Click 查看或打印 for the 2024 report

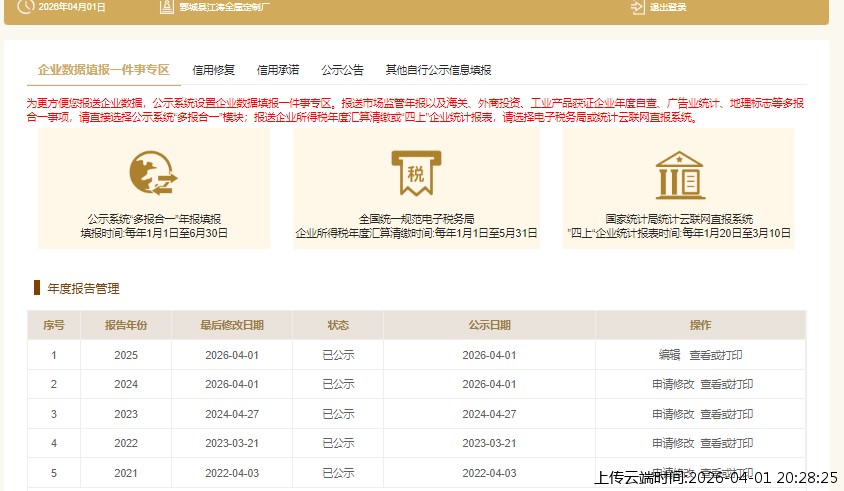pos(726,384)
